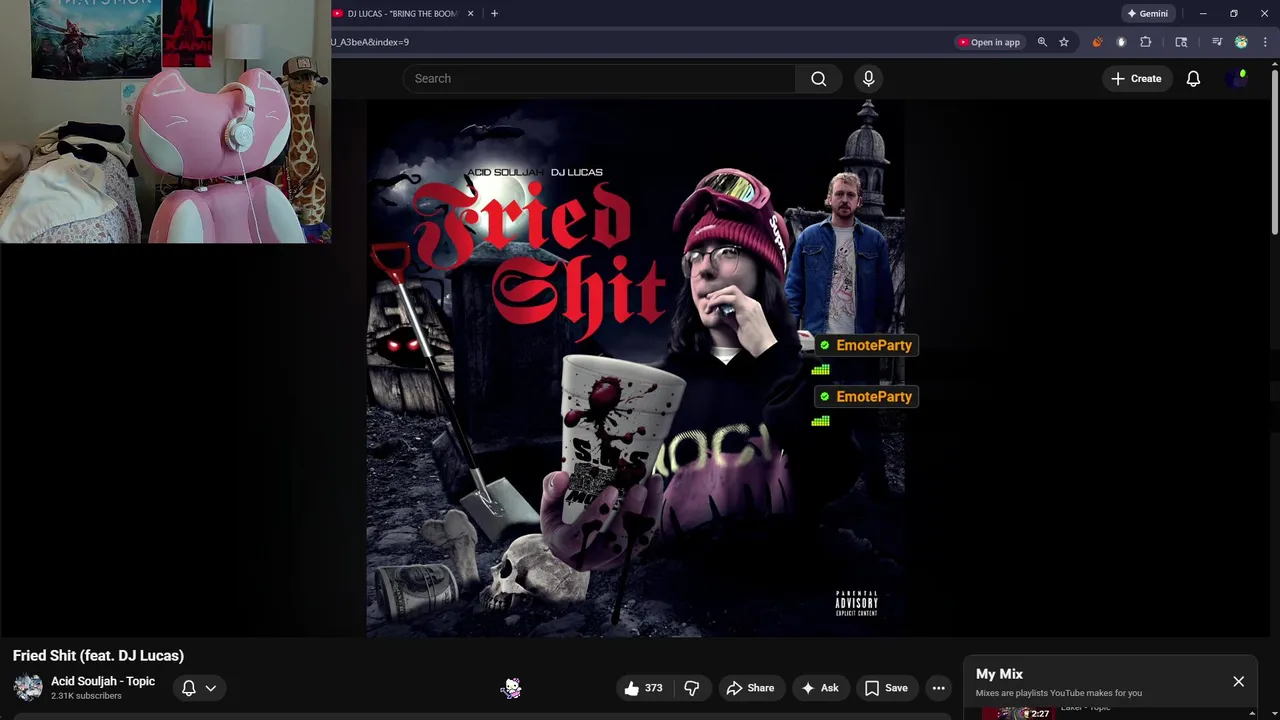This screenshot has width=1280, height=720.
Task: Click the second EmoteParty overlay label
Action: tap(865, 397)
